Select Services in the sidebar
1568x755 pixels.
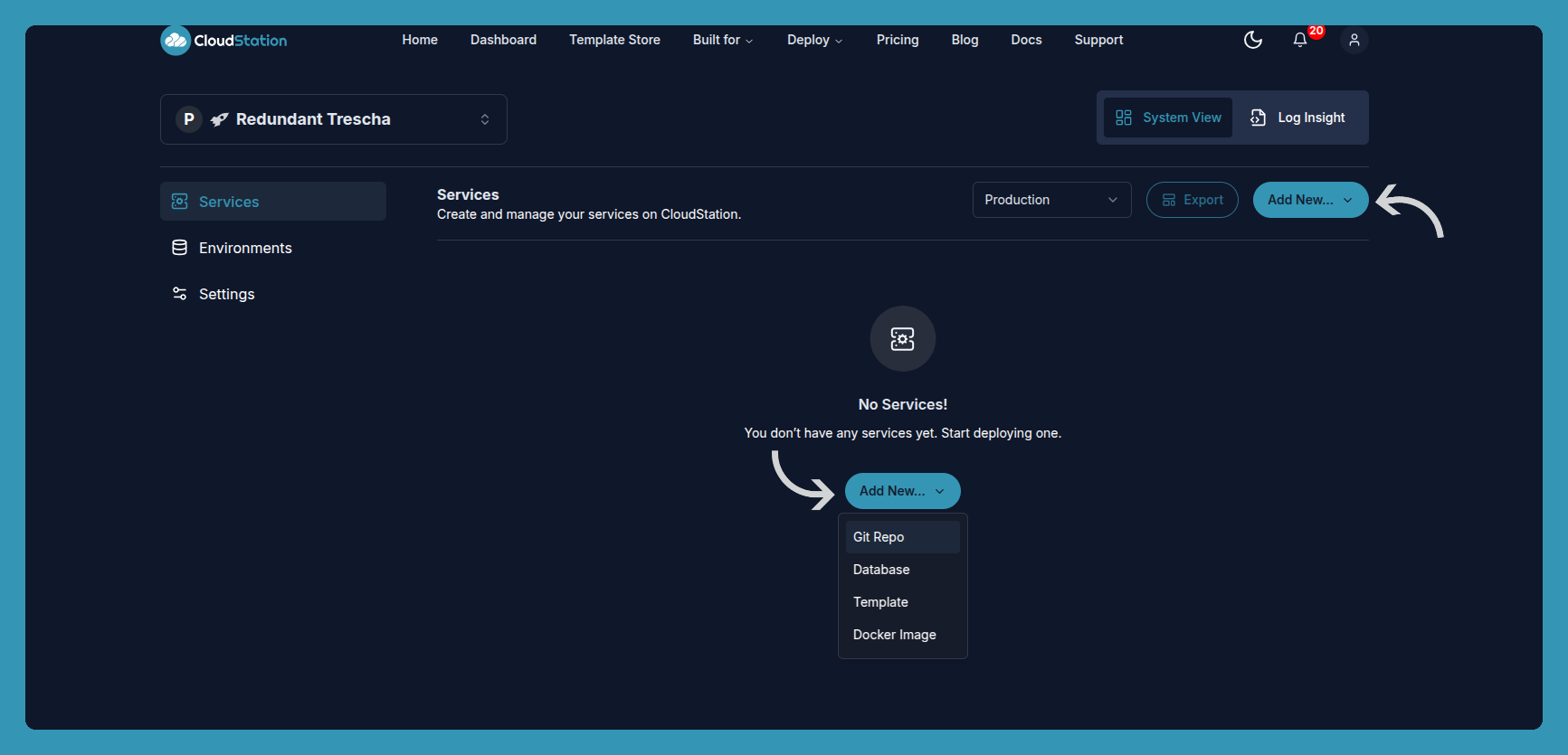(x=273, y=202)
